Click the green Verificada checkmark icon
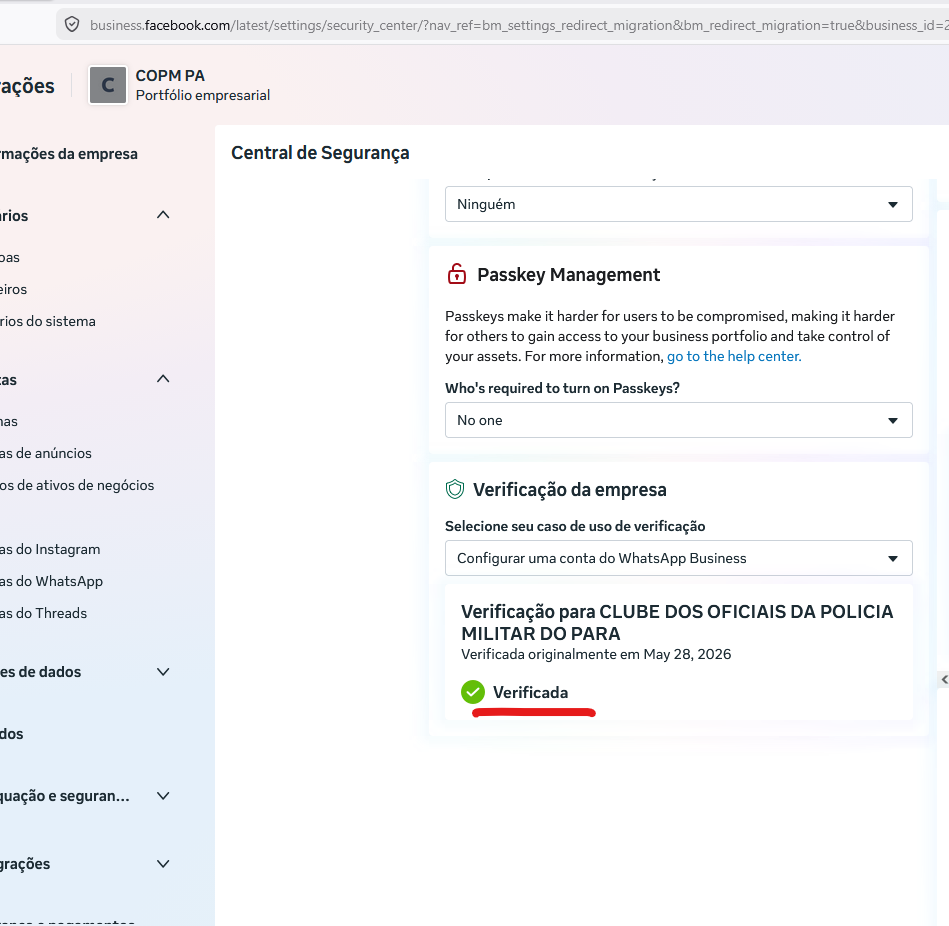 473,692
